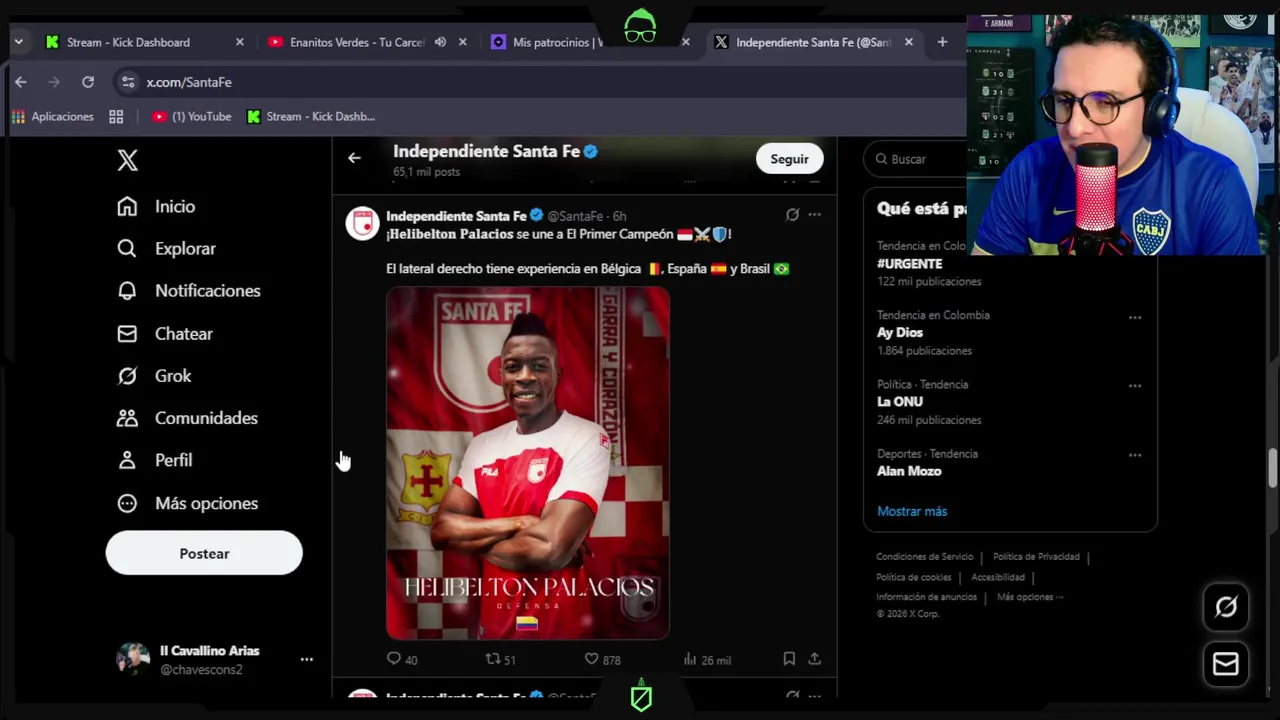Open more options on Palacios post

click(815, 215)
